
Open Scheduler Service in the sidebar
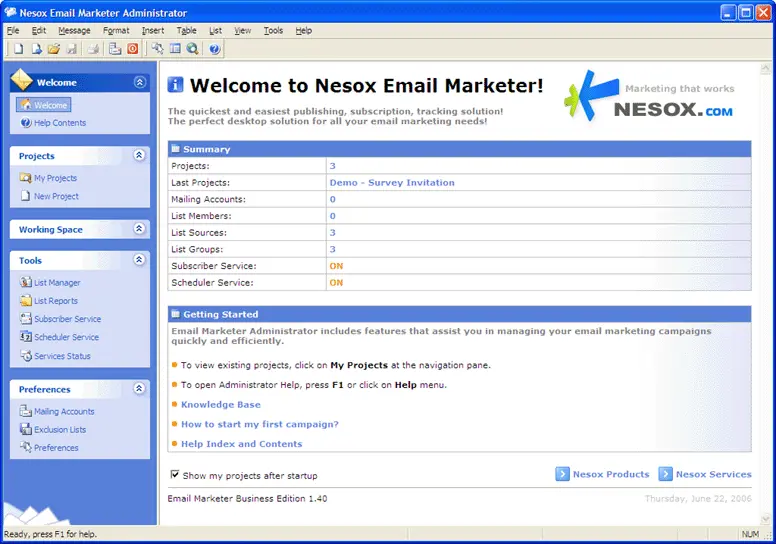66,337
